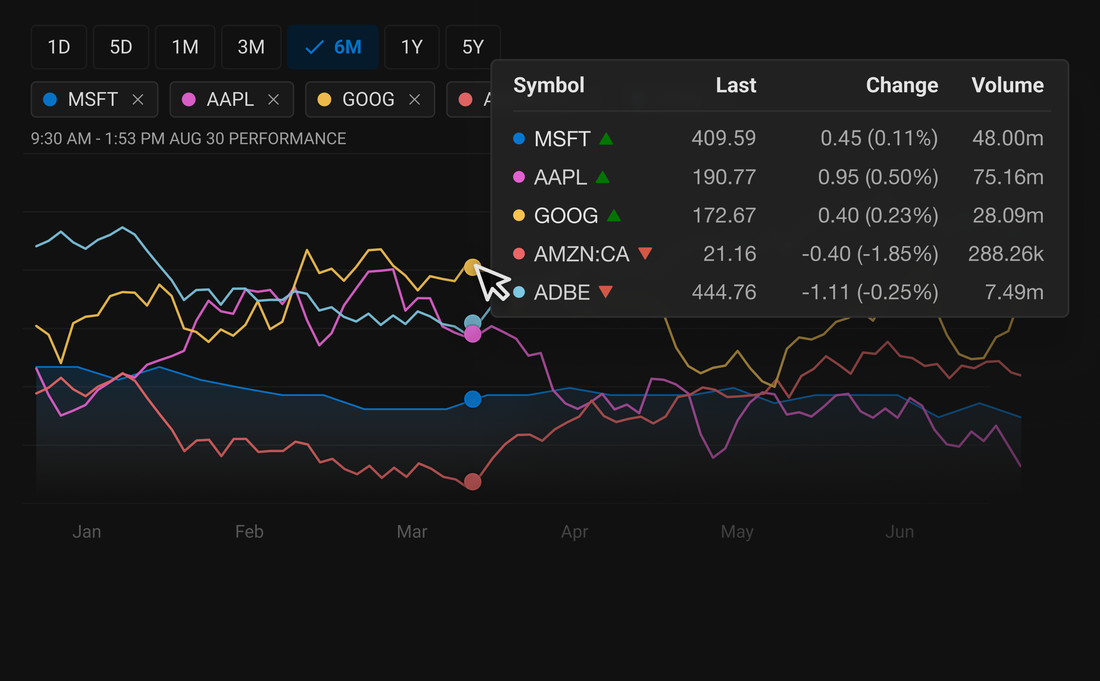1100x681 pixels.
Task: Click the AAPL symbol chip
Action: pyautogui.click(x=232, y=100)
